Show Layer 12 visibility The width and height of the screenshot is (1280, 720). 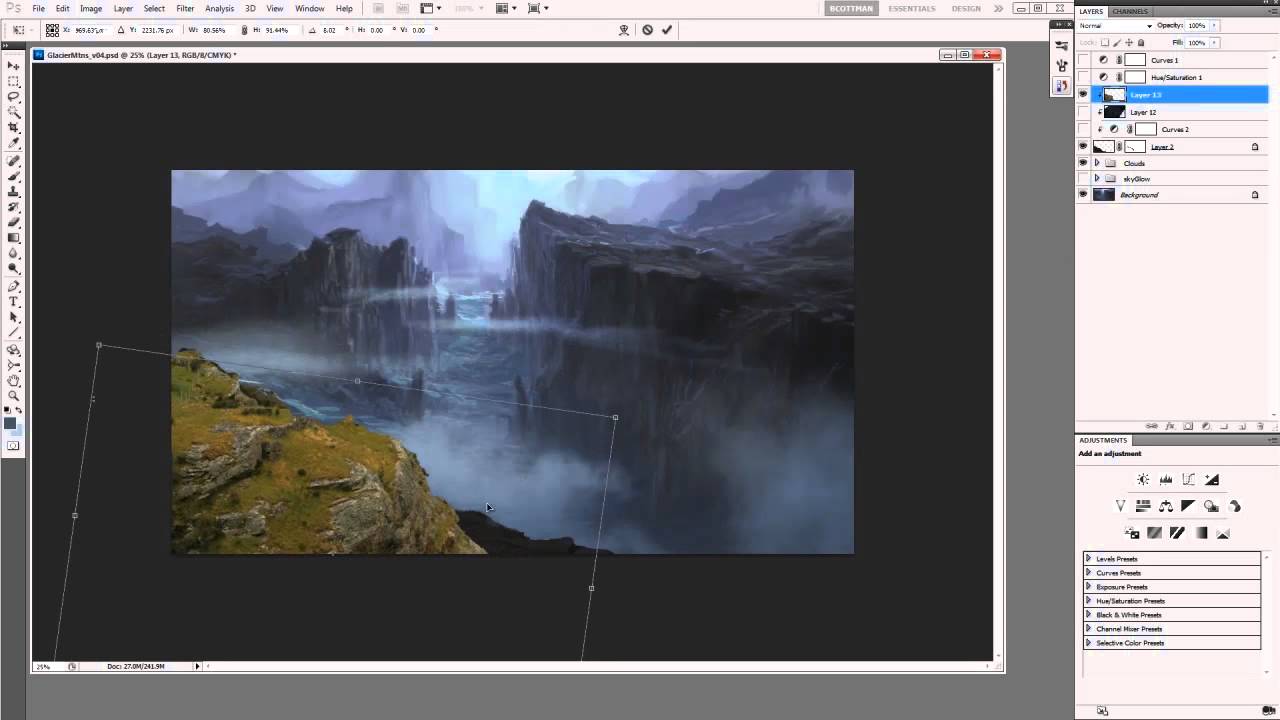(x=1083, y=112)
